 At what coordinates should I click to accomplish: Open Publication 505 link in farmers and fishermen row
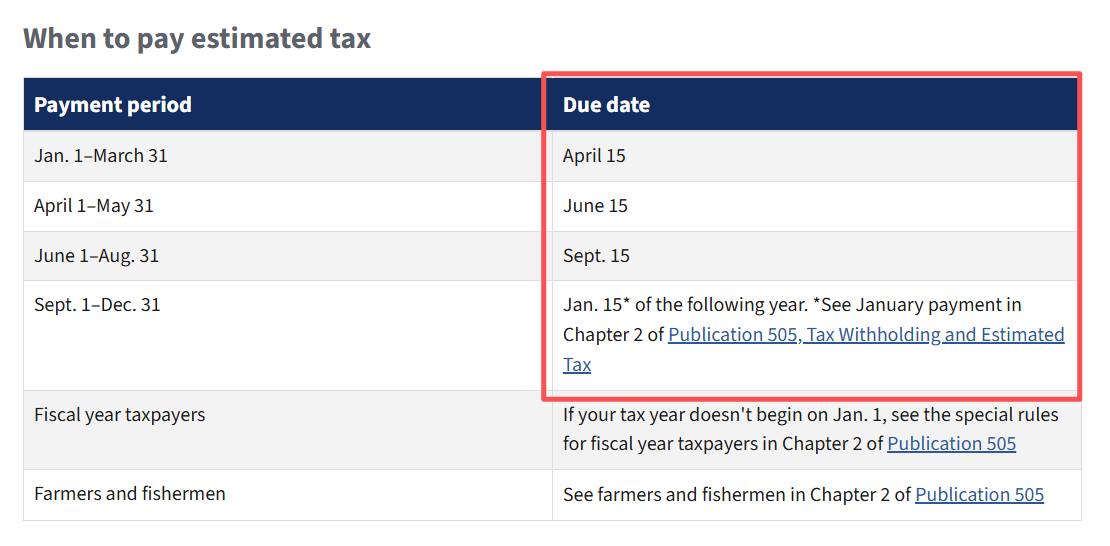coord(979,494)
